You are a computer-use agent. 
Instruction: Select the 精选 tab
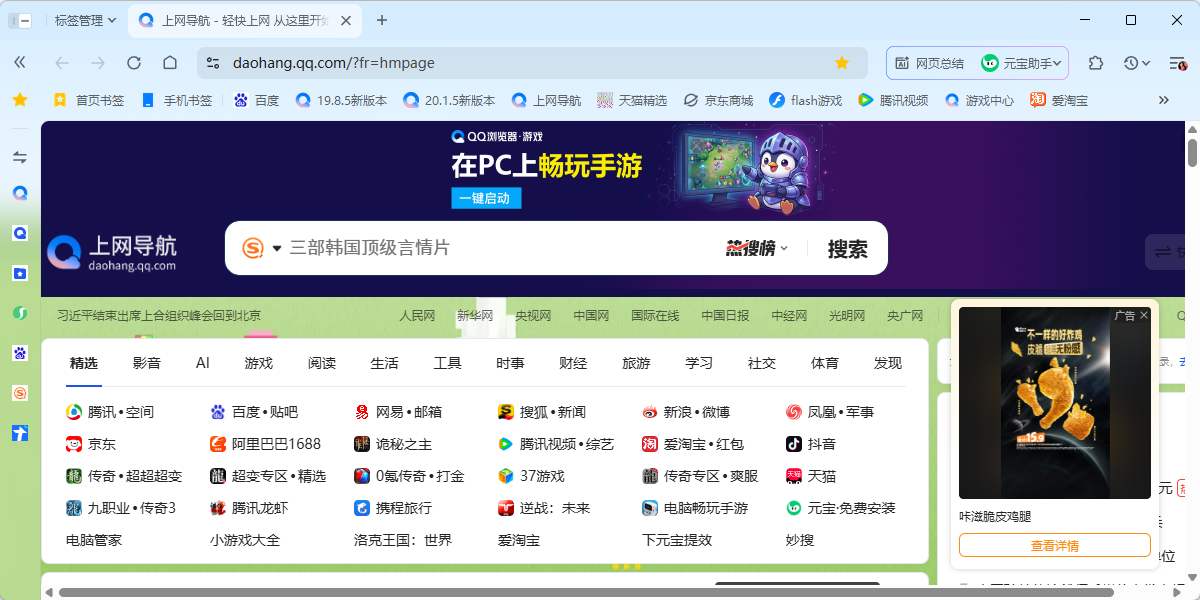tap(84, 363)
